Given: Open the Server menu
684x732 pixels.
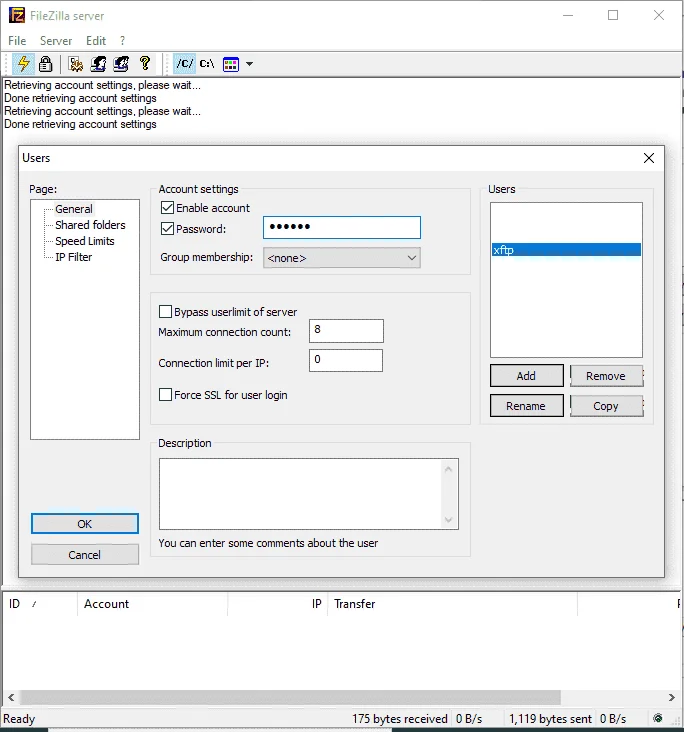Looking at the screenshot, I should [x=56, y=41].
